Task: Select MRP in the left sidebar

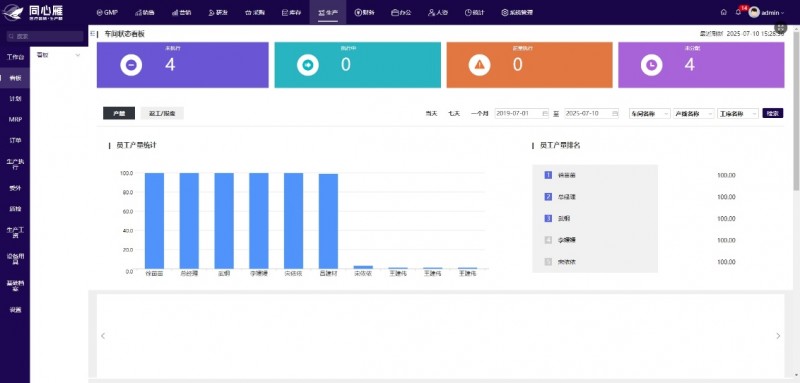Action: point(15,119)
